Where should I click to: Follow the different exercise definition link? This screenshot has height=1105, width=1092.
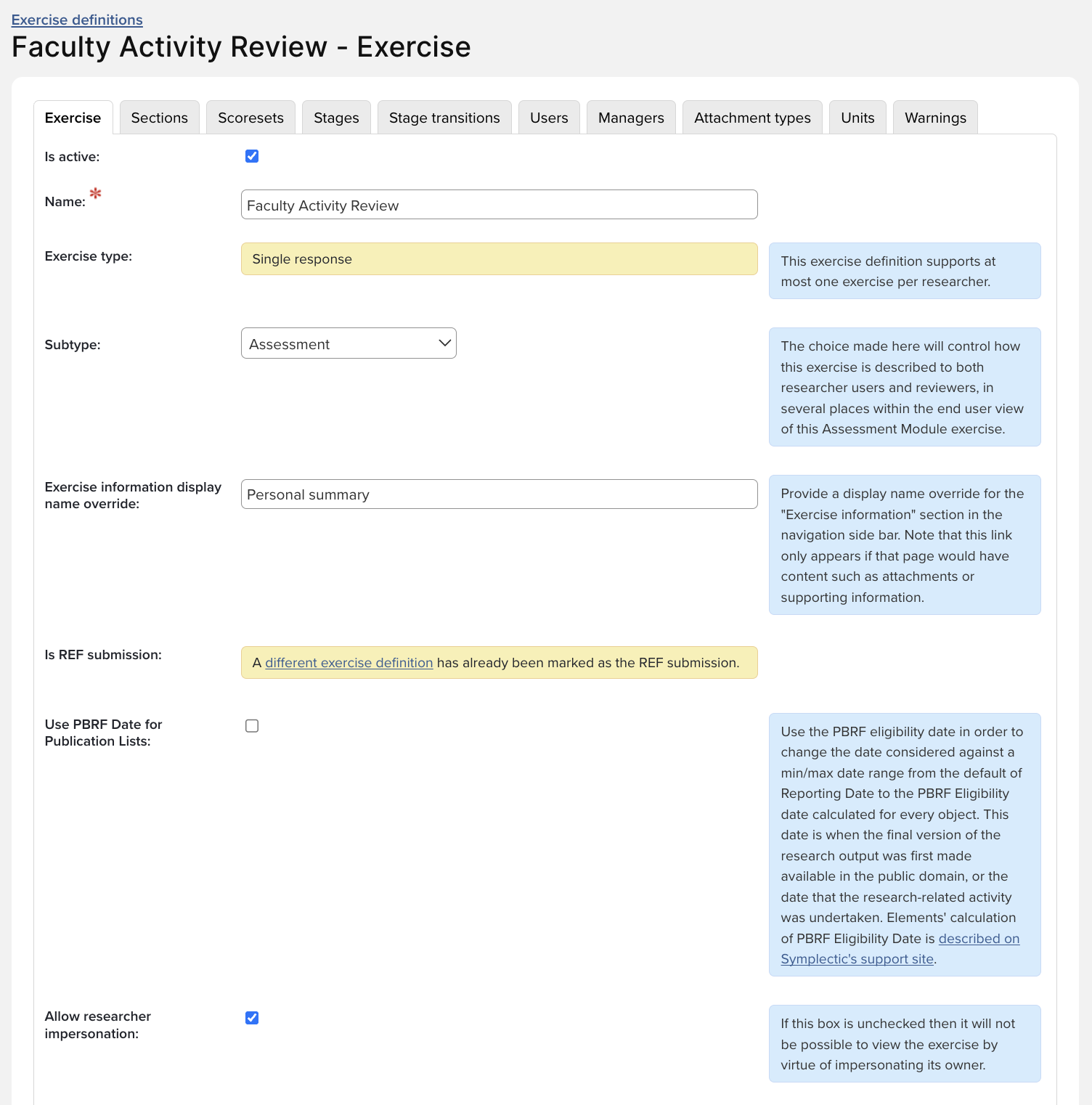pos(349,663)
